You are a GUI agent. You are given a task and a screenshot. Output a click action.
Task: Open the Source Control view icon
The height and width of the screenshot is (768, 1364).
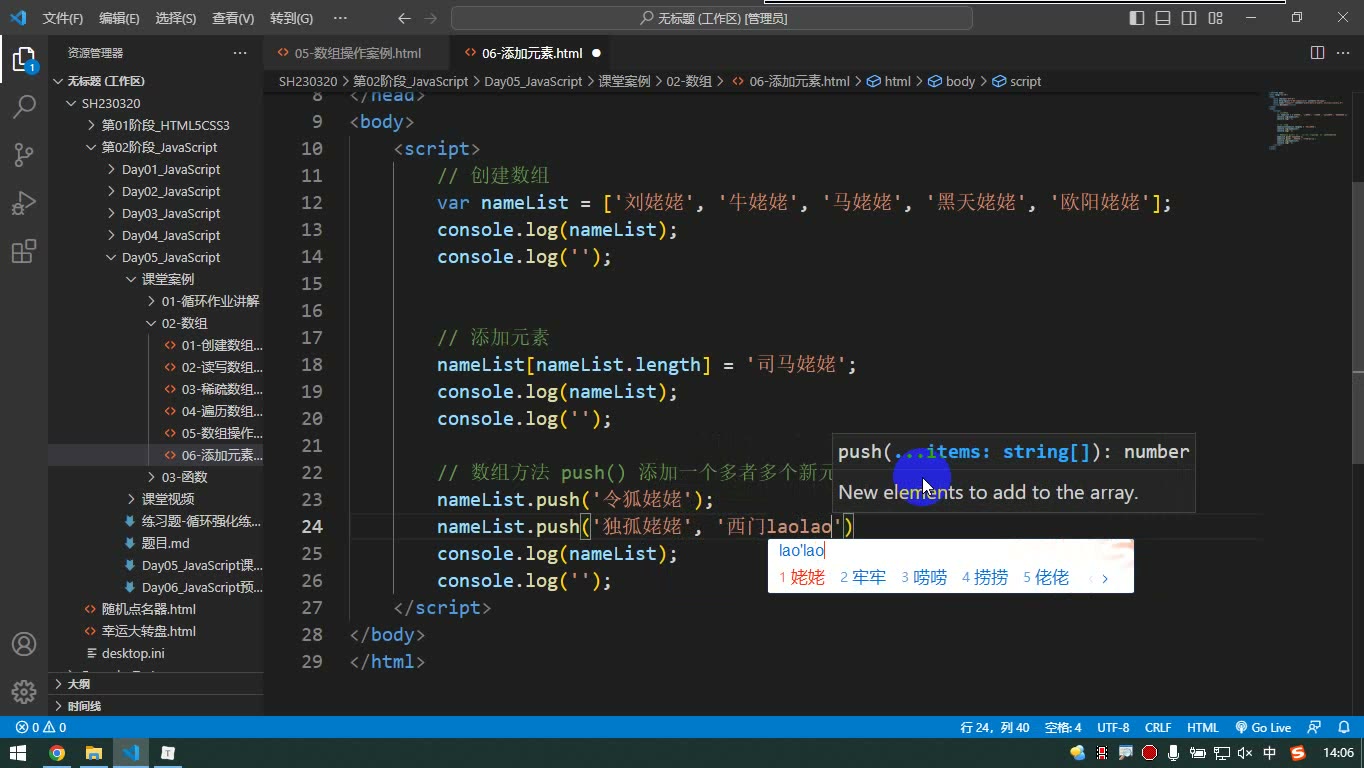coord(24,155)
